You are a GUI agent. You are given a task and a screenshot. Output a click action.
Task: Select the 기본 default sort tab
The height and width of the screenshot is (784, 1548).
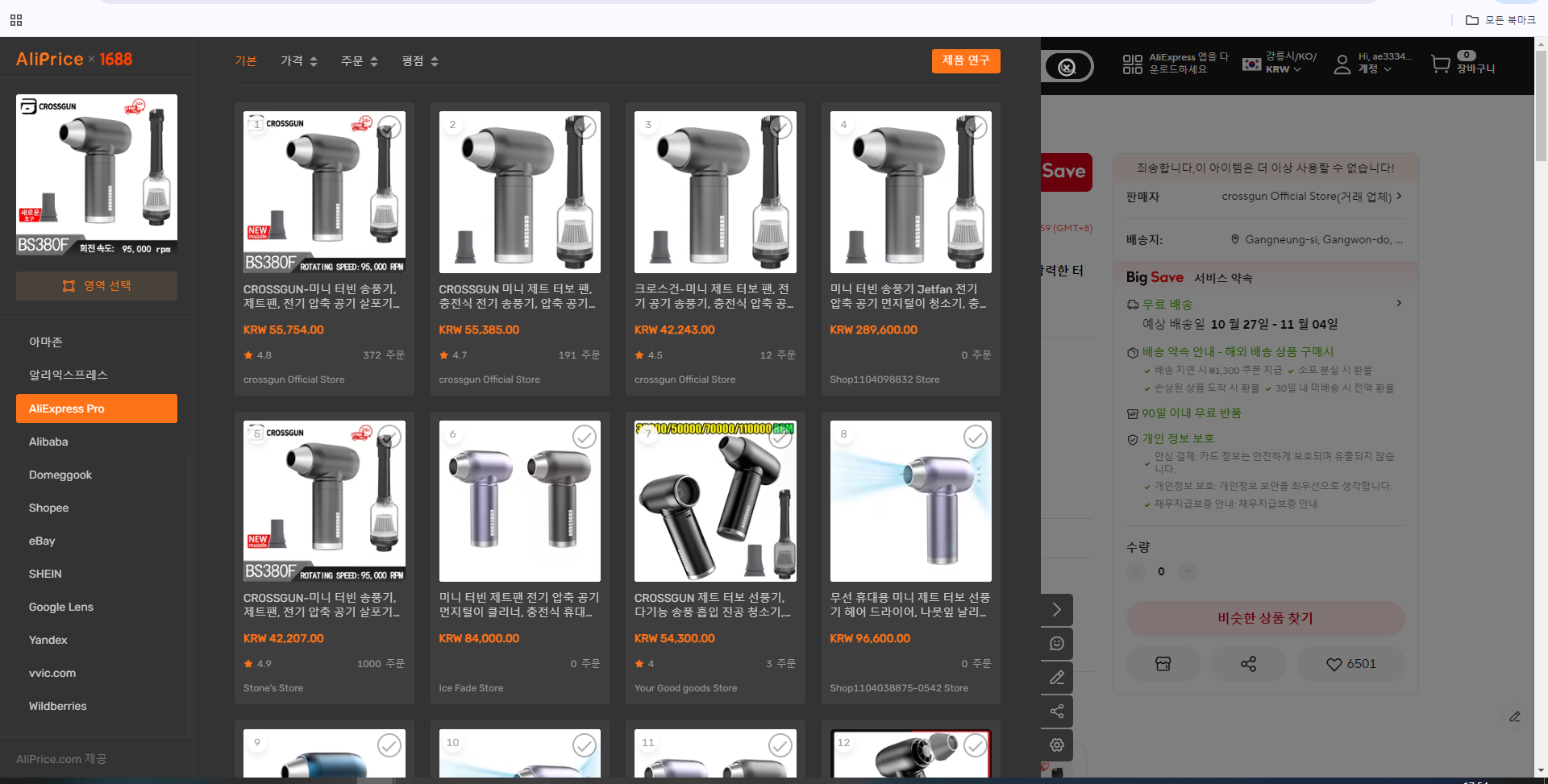point(245,61)
